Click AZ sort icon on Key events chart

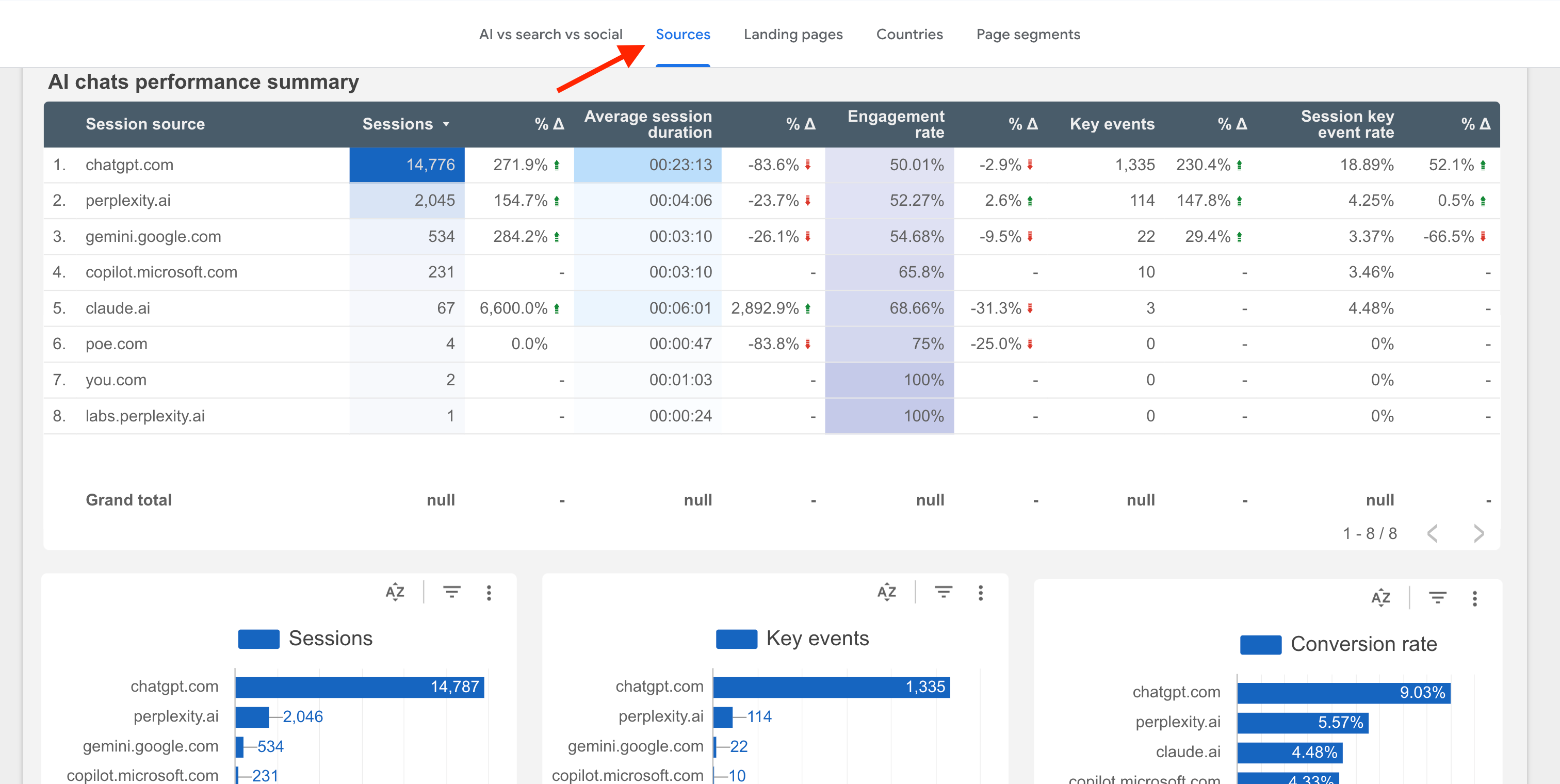tap(887, 592)
